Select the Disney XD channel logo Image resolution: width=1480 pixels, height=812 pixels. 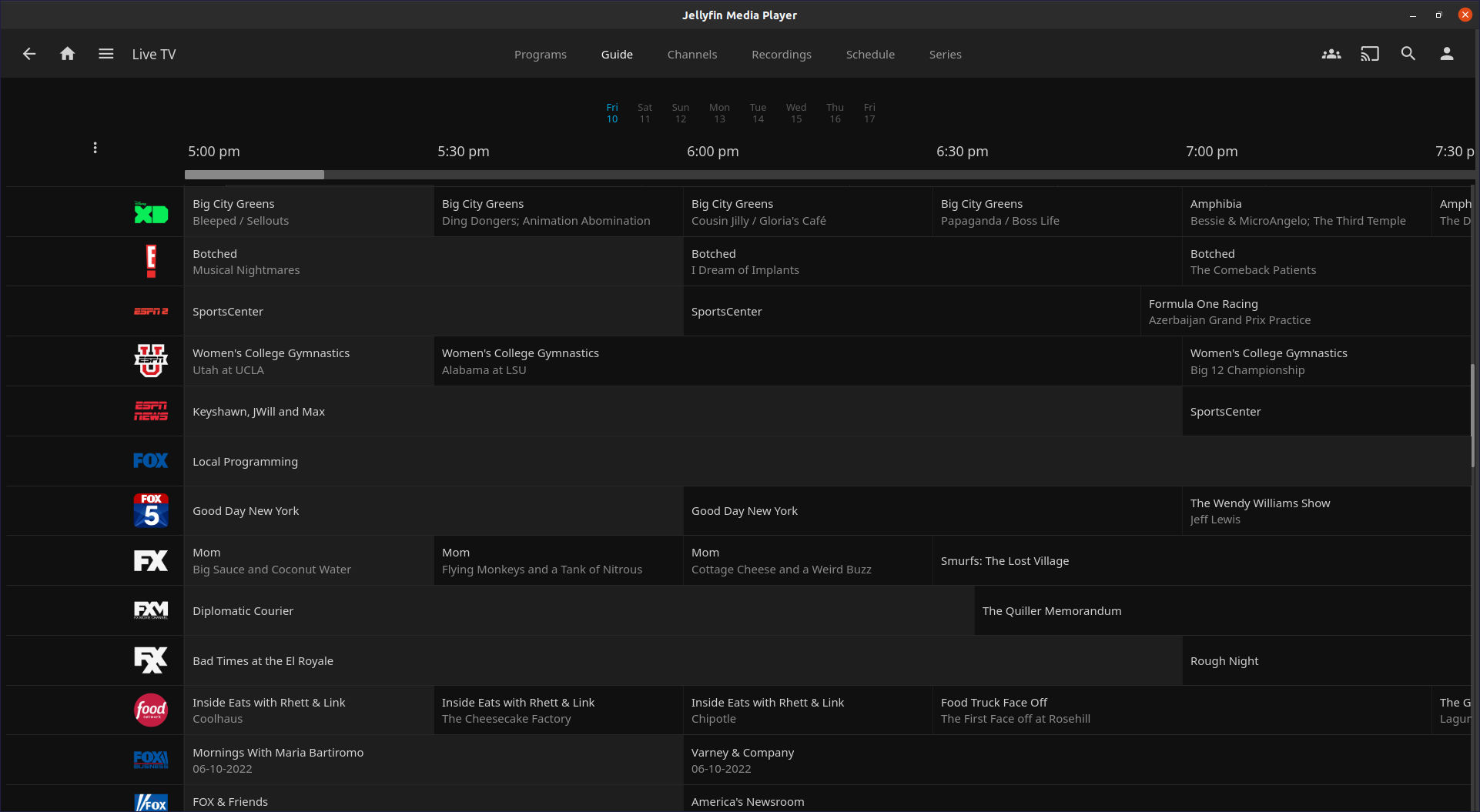tap(151, 212)
